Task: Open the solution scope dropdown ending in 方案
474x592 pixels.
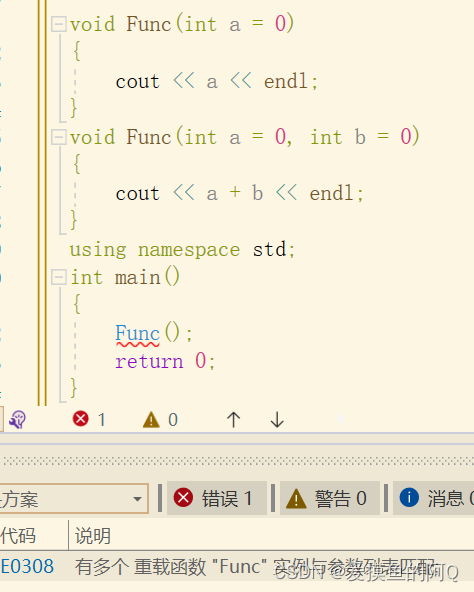Action: point(74,498)
